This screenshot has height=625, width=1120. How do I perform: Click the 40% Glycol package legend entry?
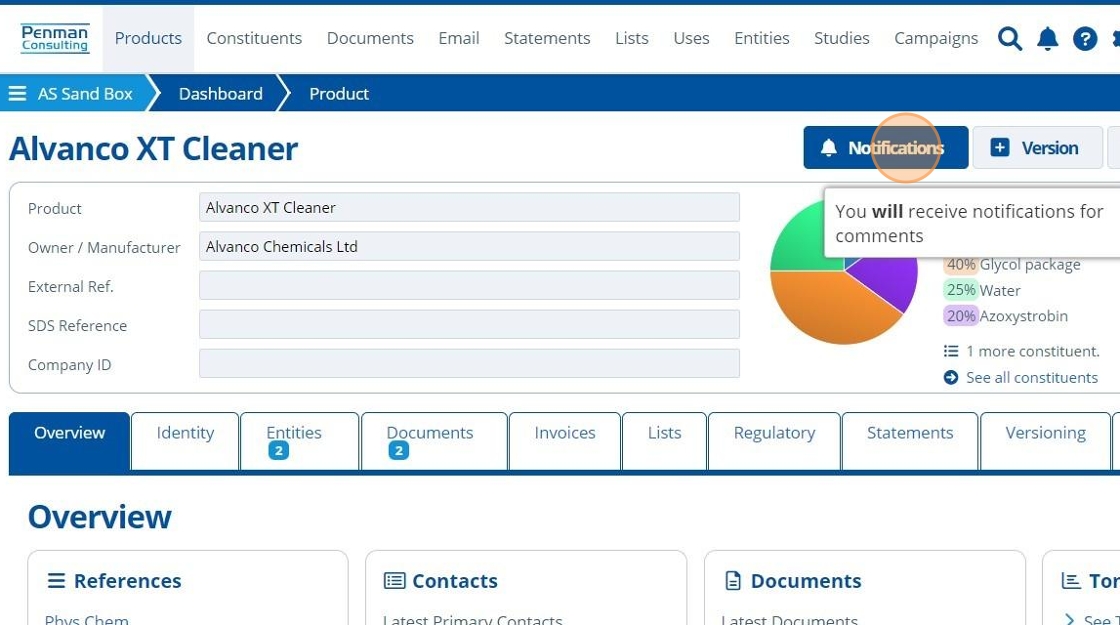click(x=1012, y=264)
